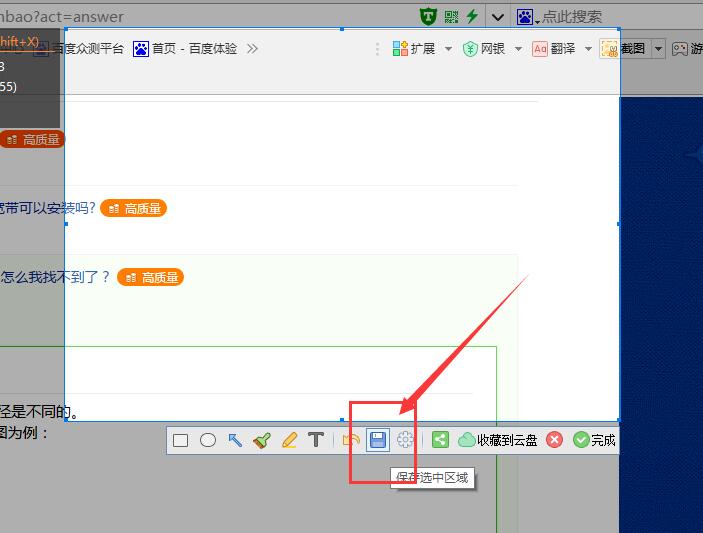This screenshot has width=703, height=533.
Task: Show more bookmarks with the chevron
Action: pyautogui.click(x=252, y=49)
